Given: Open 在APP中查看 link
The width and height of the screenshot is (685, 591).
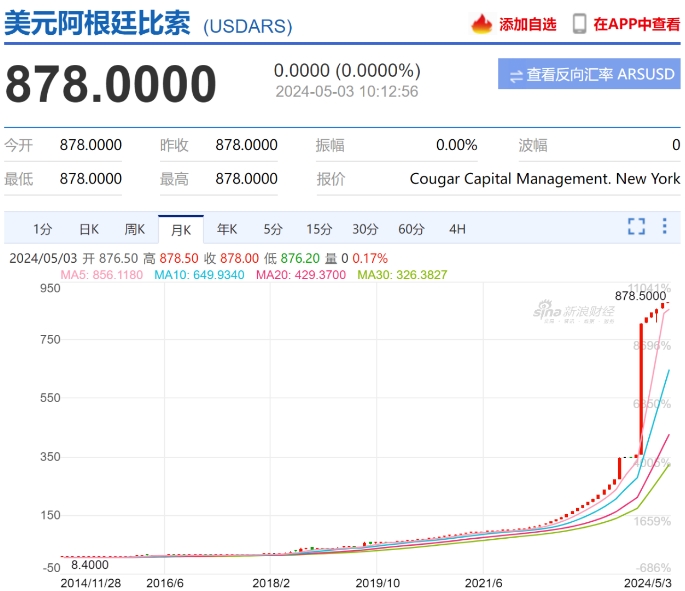Looking at the screenshot, I should point(636,24).
